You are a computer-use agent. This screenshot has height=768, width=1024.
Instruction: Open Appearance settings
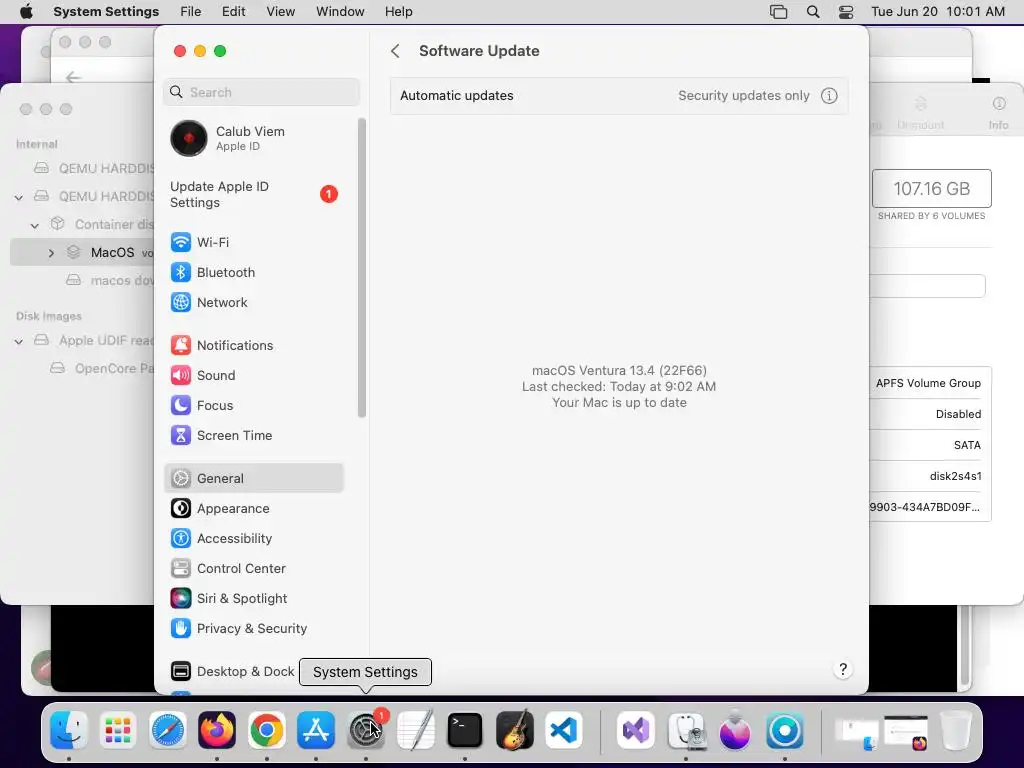pyautogui.click(x=255, y=509)
